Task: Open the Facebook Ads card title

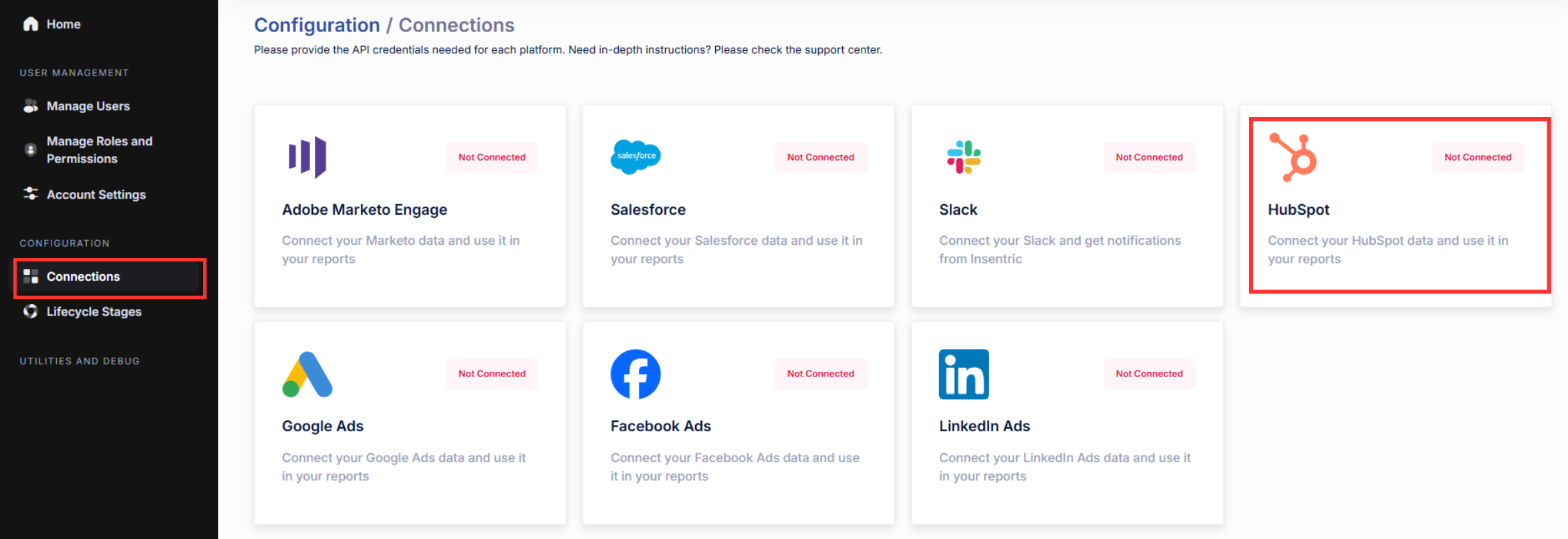Action: [x=660, y=426]
